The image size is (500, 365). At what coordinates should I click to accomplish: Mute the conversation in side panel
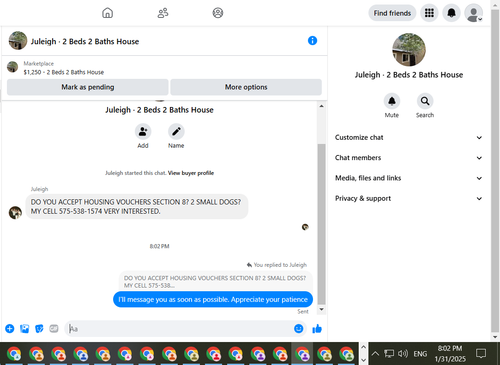(x=392, y=101)
